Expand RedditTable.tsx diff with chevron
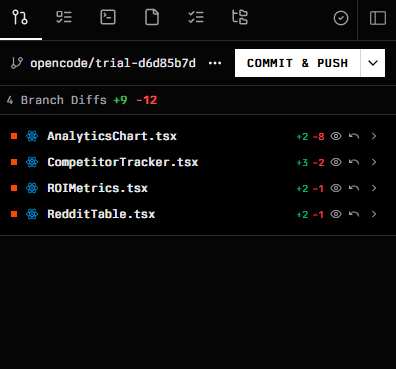396x369 pixels. point(374,214)
